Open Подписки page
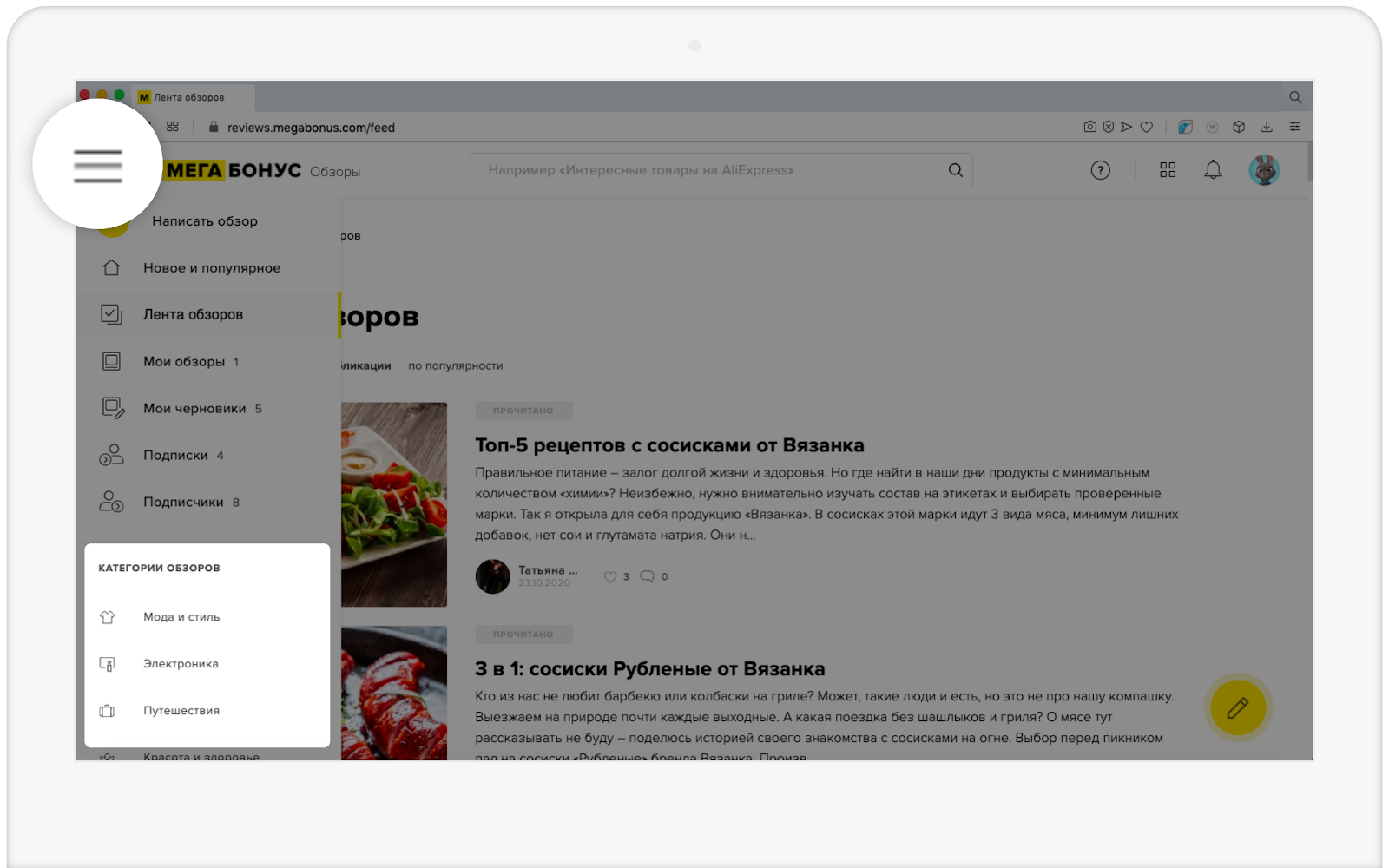The image size is (1389, 868). pos(175,455)
